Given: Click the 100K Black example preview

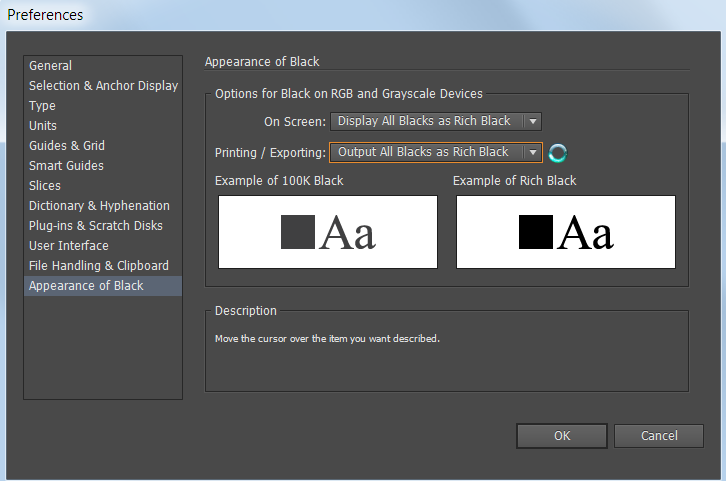Looking at the screenshot, I should pyautogui.click(x=328, y=232).
